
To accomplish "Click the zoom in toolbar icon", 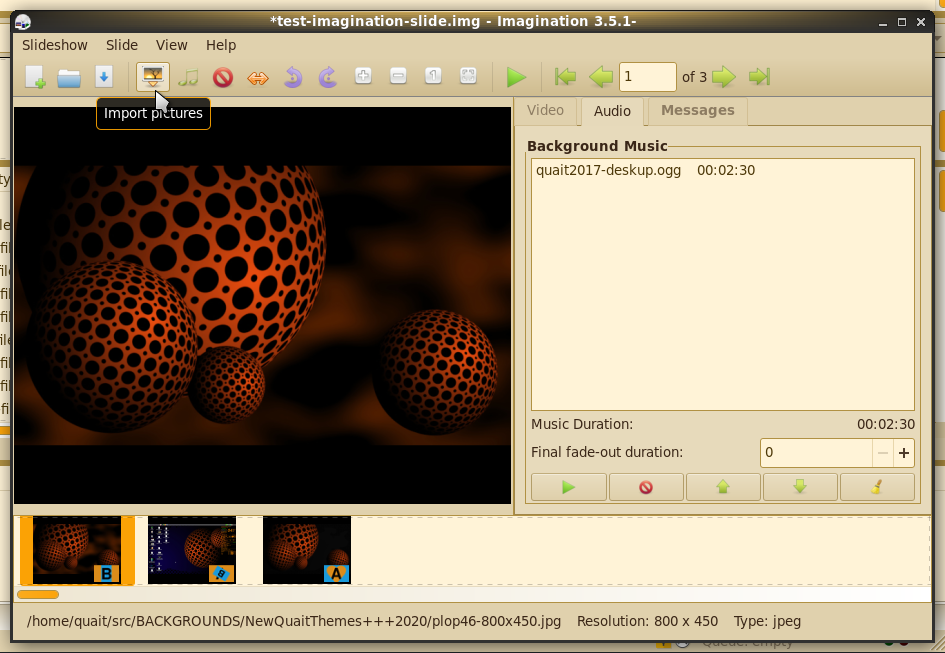I will coord(363,77).
